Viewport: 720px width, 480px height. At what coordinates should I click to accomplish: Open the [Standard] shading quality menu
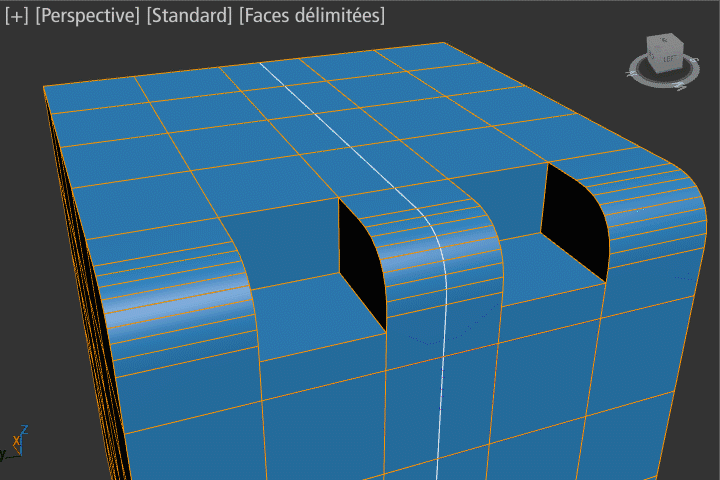pos(189,16)
